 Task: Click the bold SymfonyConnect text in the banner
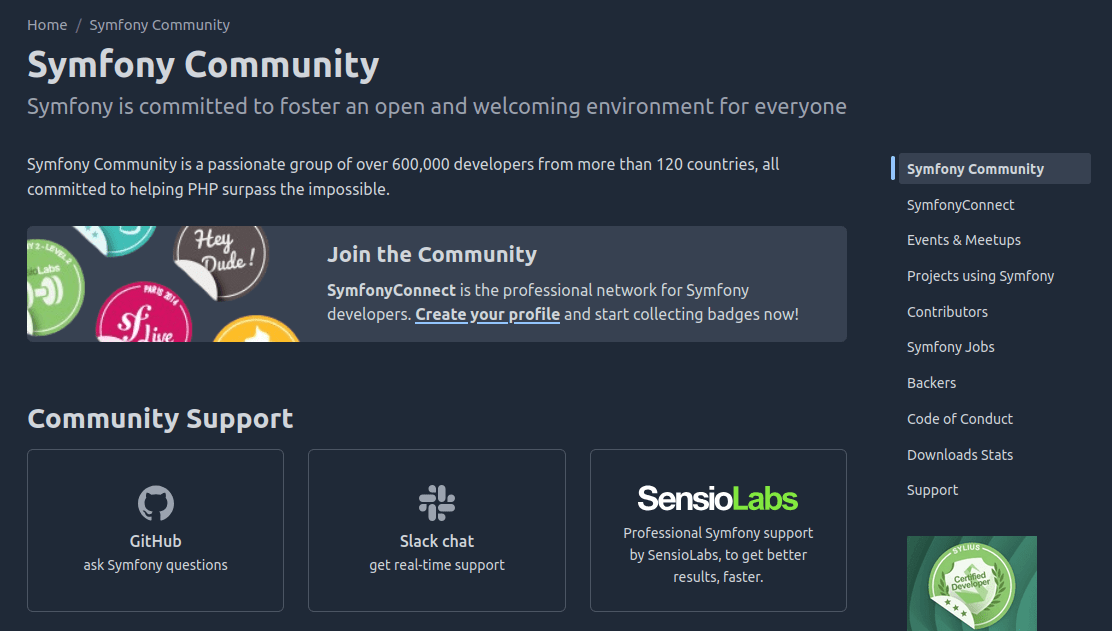pos(391,290)
